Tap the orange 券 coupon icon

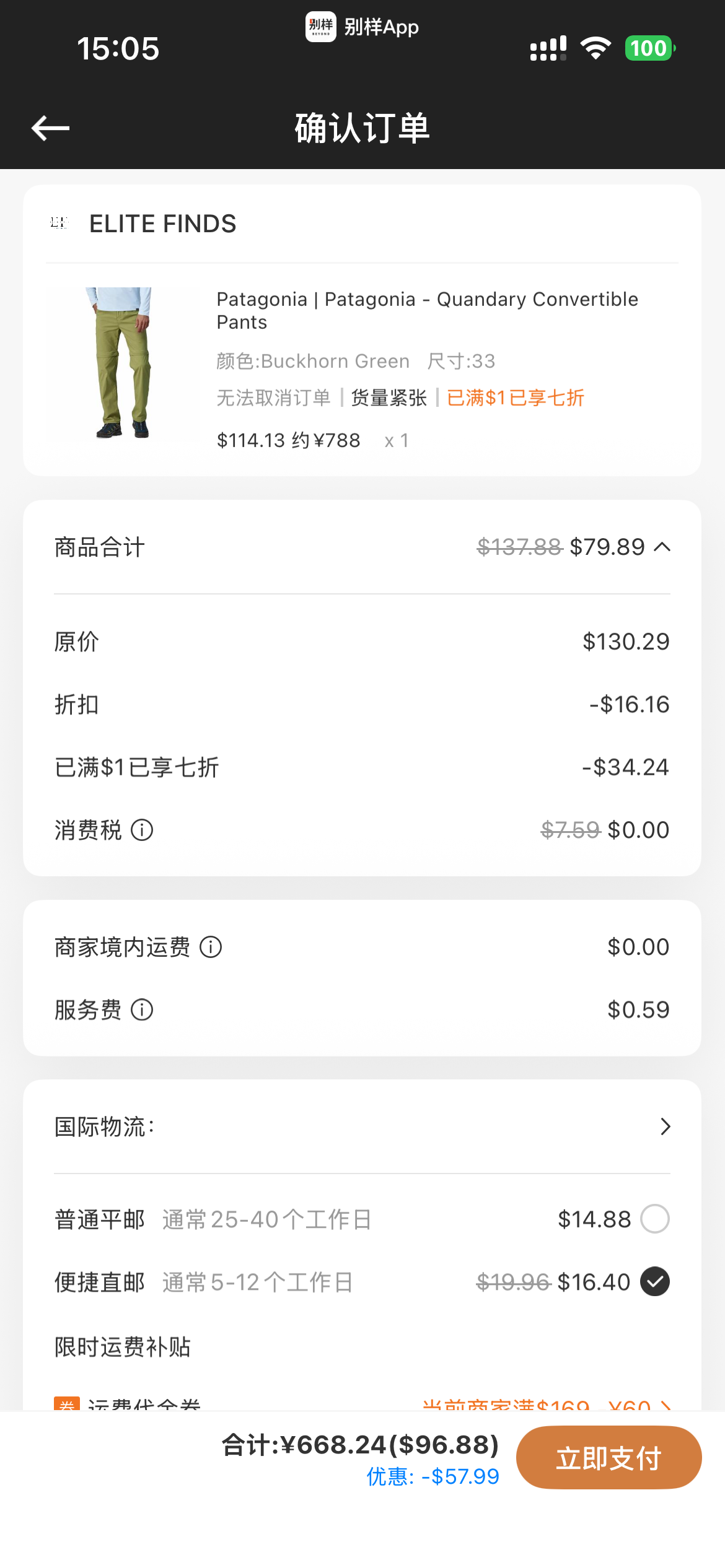(67, 1404)
